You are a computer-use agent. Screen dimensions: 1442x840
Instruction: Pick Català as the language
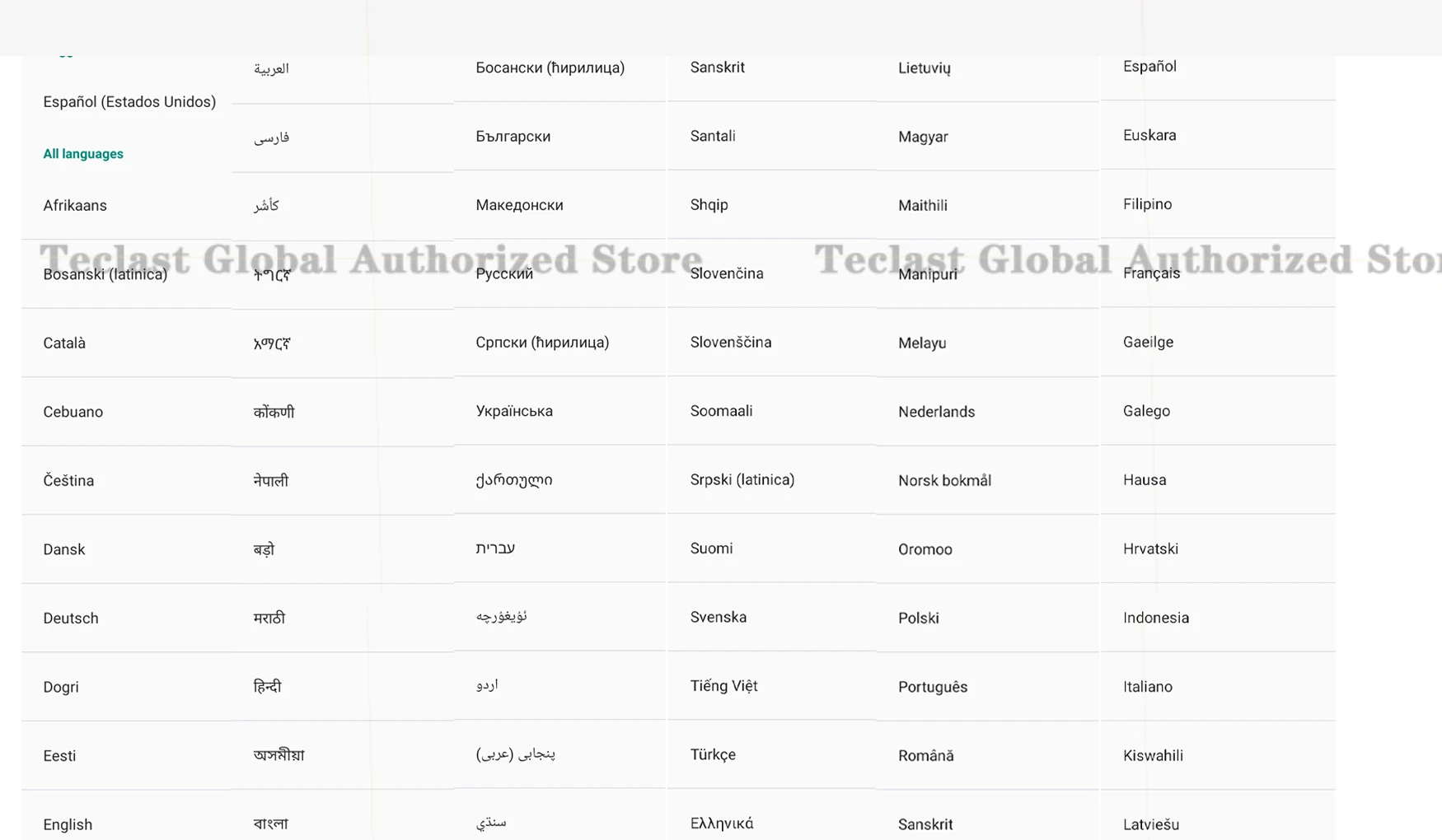pos(64,343)
